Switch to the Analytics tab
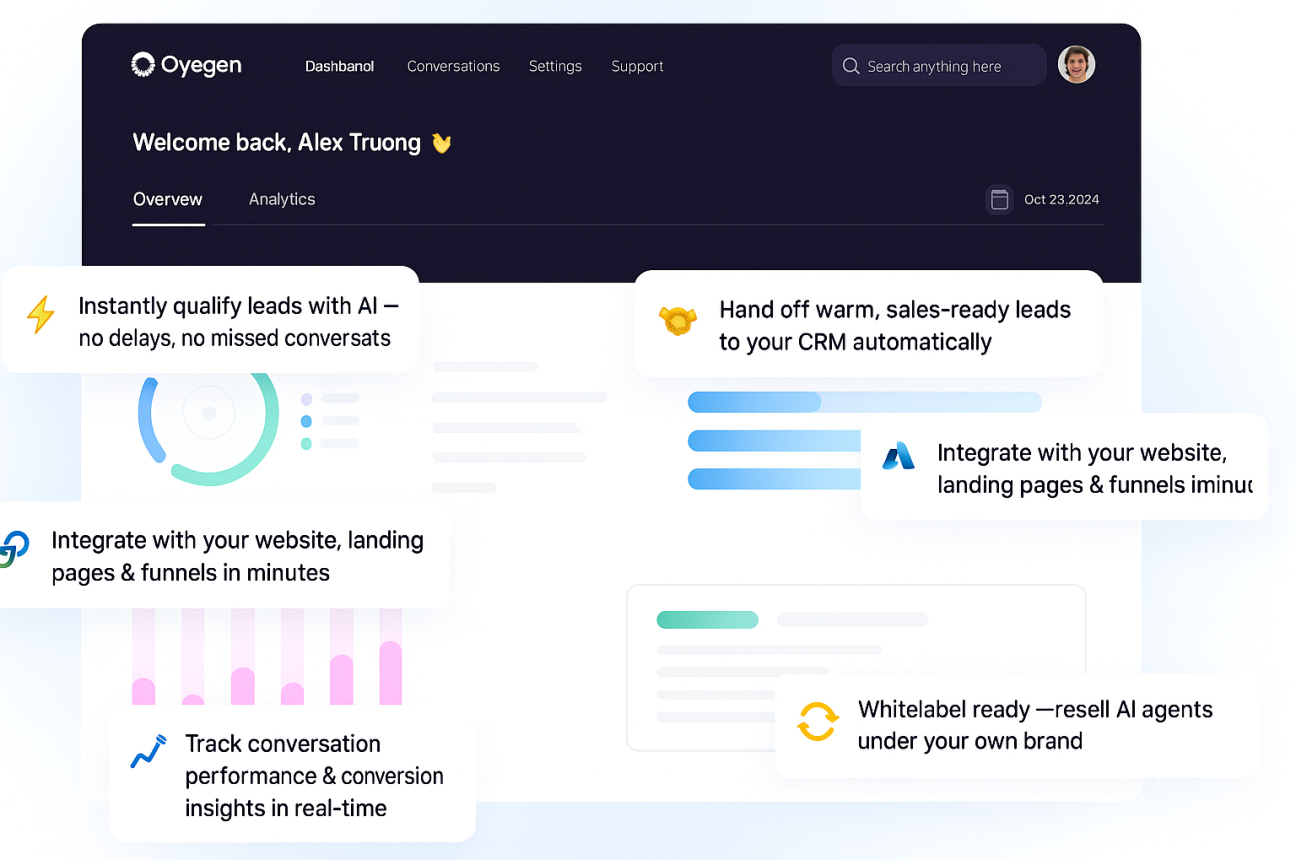The image size is (1296, 860). click(x=282, y=199)
